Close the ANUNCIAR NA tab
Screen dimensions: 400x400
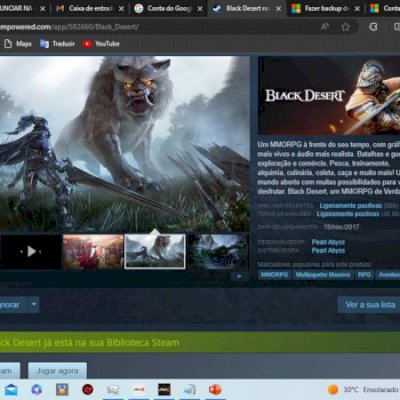[43, 9]
